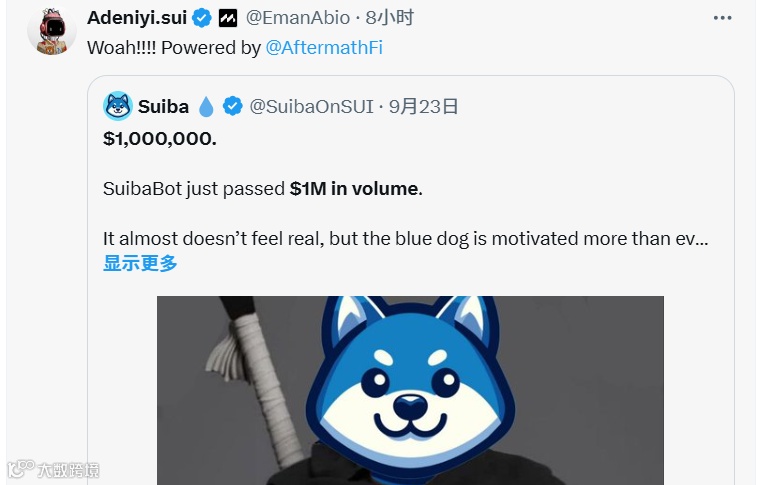Expand the quoted tweet with 显示更多
757x485 pixels.
point(140,263)
